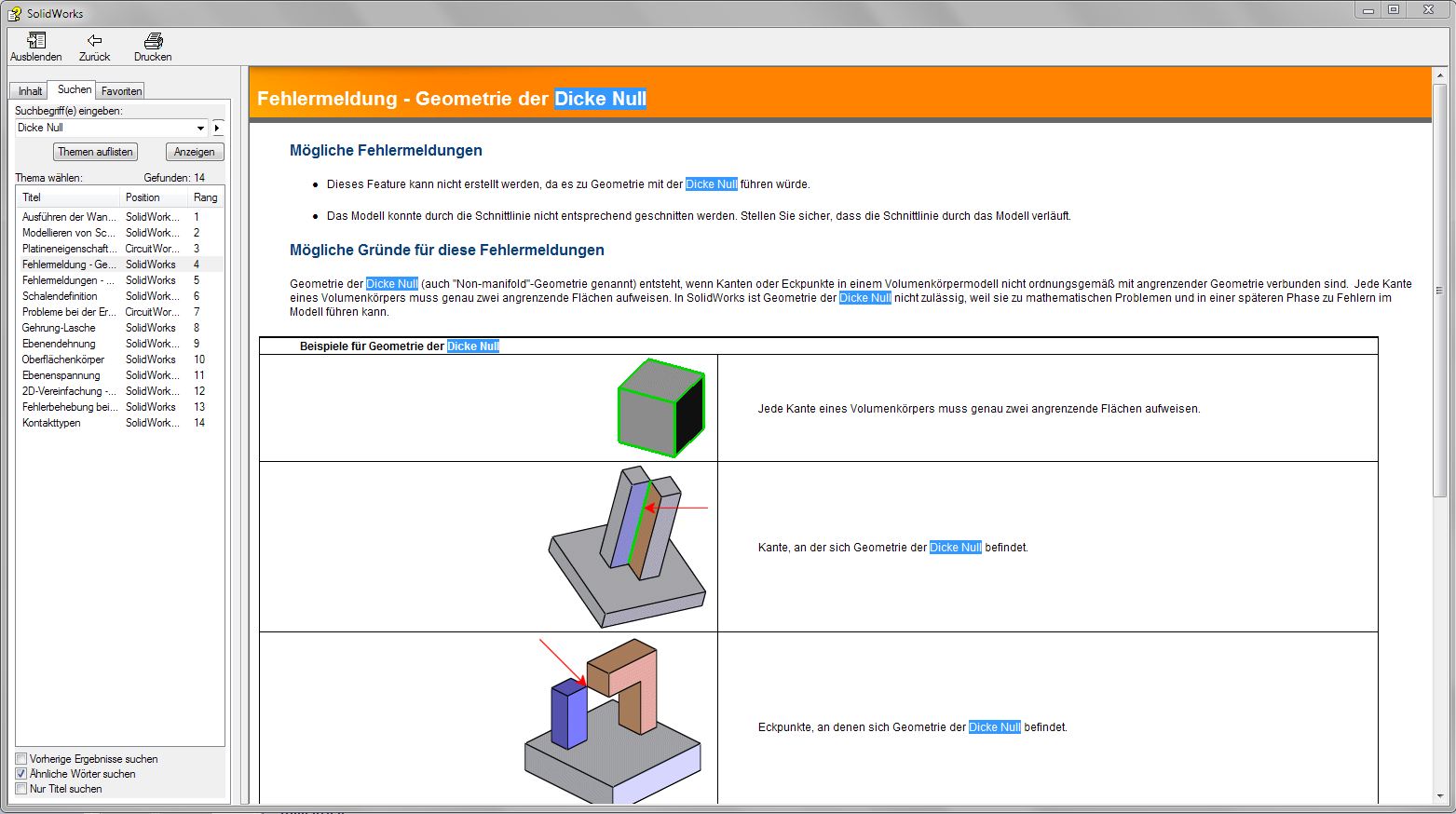
Task: Open the 'Modellieren von Sc...' result
Action: pyautogui.click(x=120, y=233)
